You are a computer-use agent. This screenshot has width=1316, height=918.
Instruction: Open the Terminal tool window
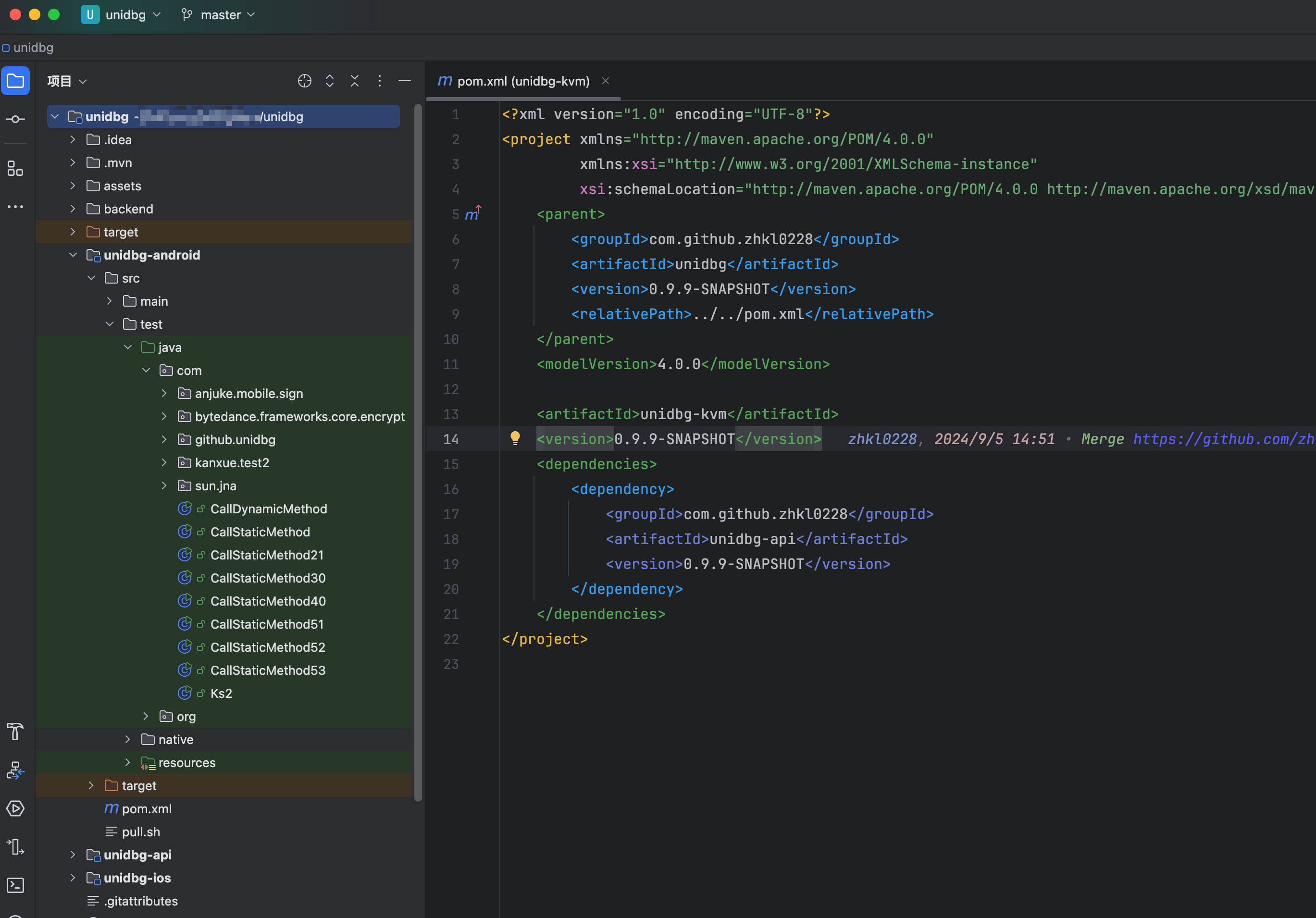point(15,885)
